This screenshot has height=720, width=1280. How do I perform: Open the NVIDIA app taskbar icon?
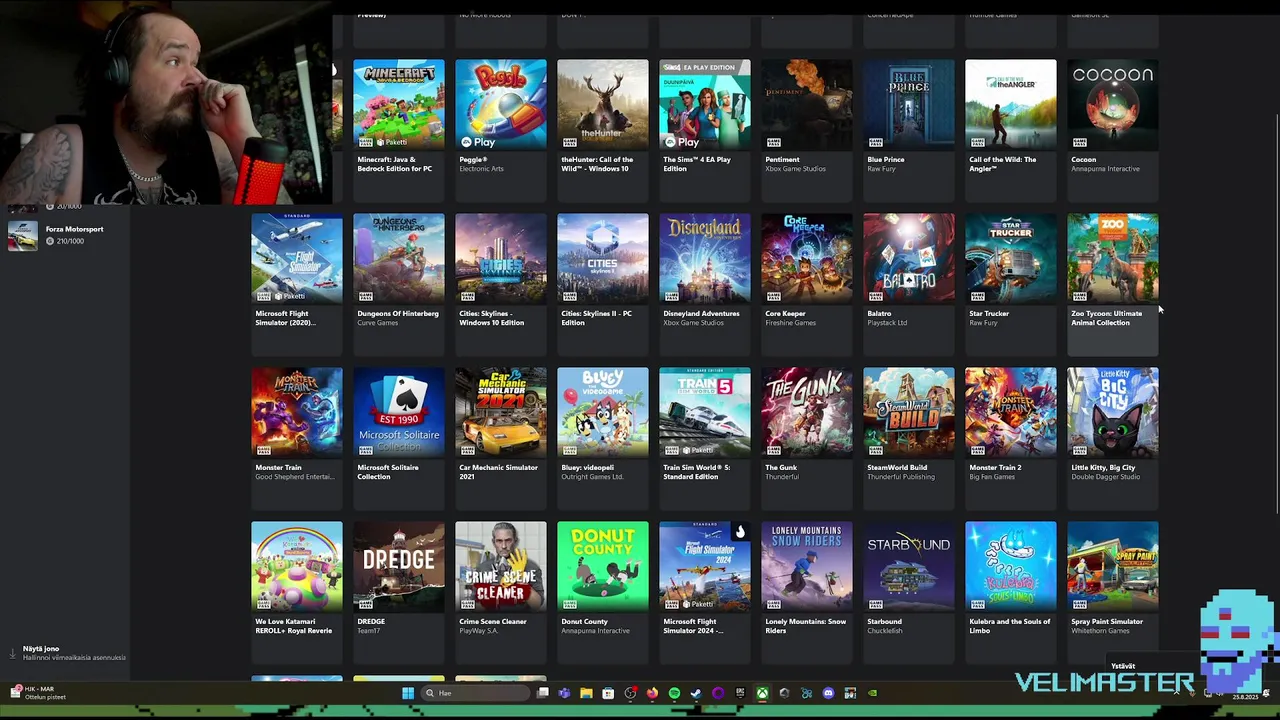pos(872,693)
